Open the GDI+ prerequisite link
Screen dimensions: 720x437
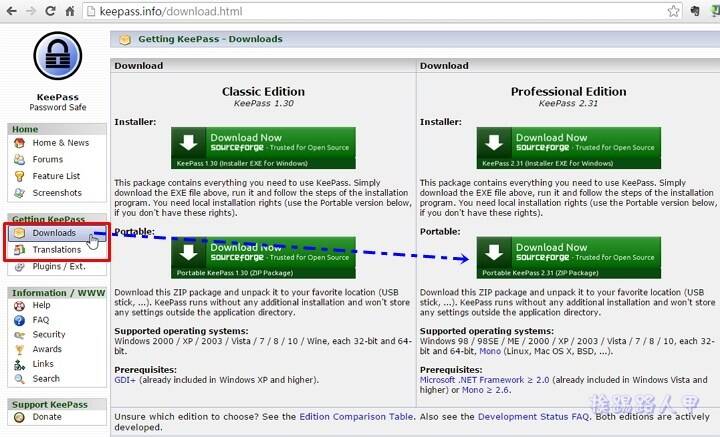point(125,380)
